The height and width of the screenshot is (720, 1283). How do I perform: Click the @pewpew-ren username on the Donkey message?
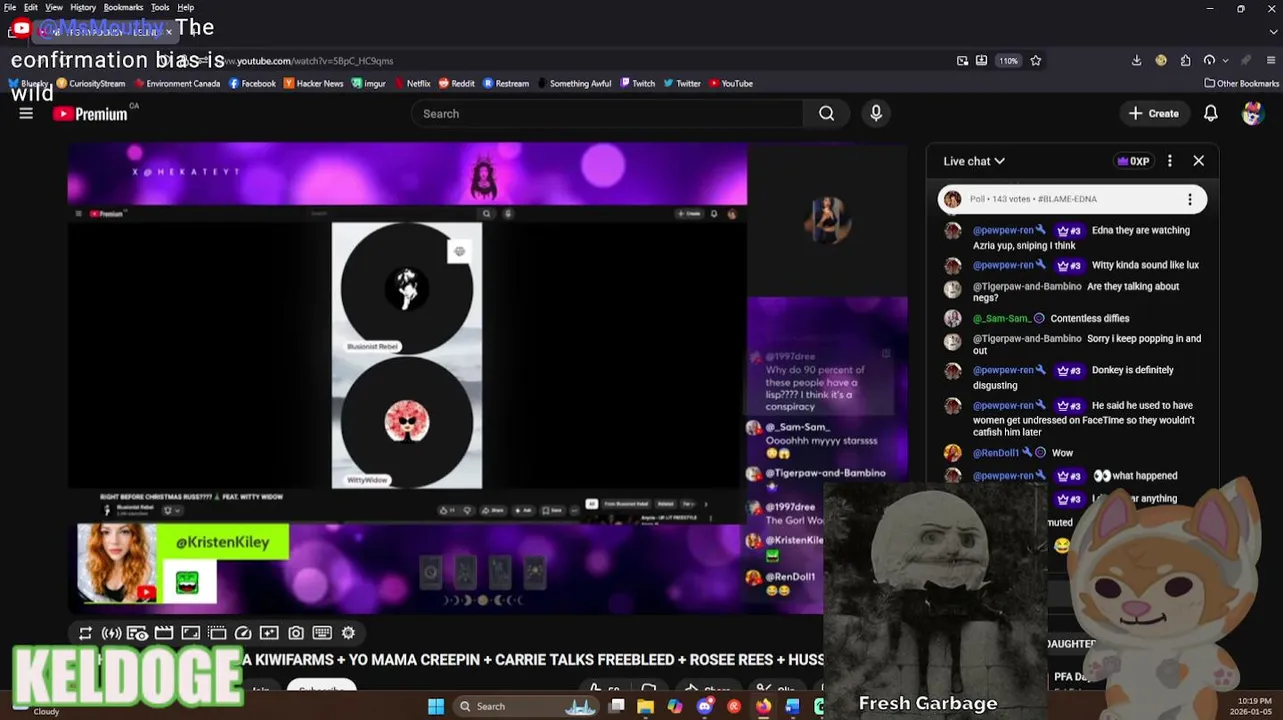(1003, 370)
